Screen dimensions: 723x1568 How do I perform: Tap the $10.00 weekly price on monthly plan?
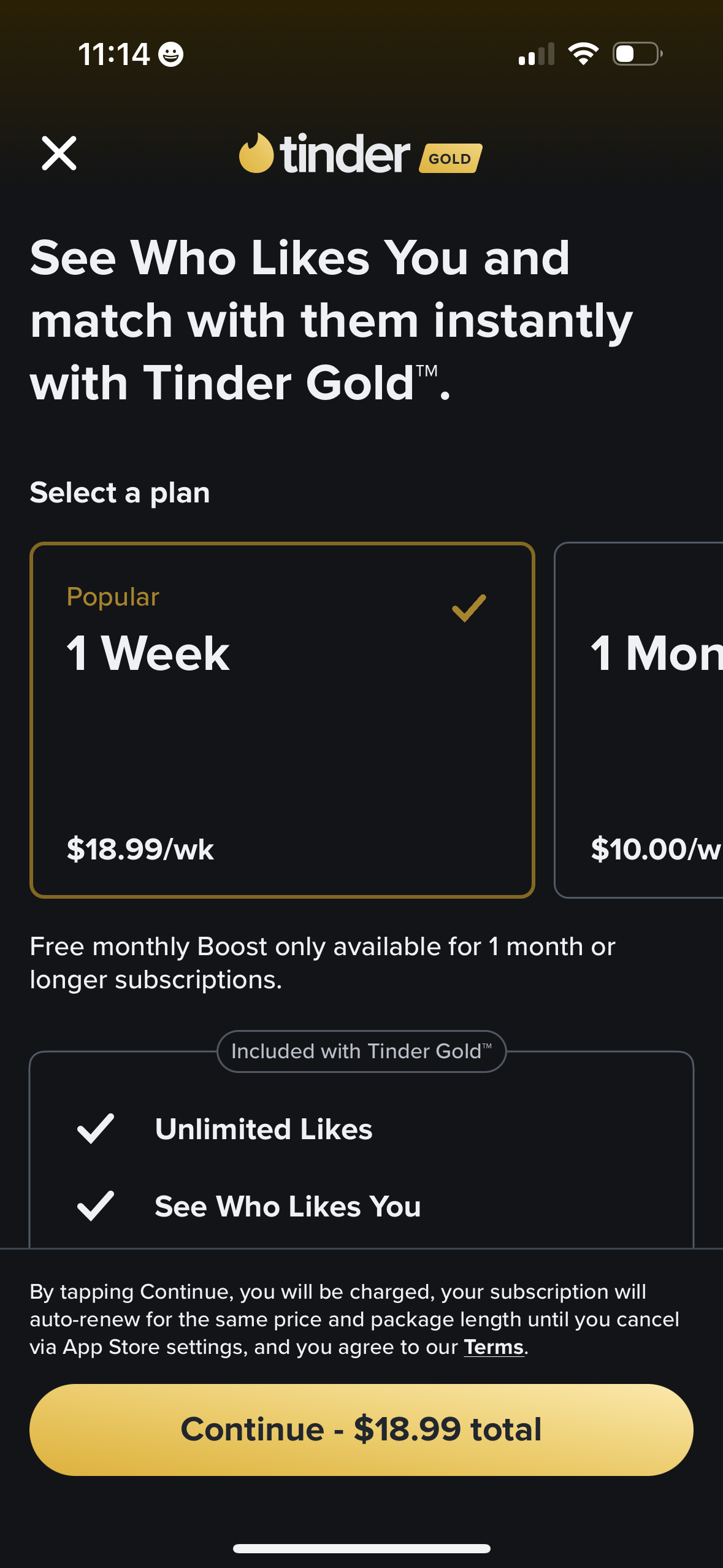click(655, 850)
